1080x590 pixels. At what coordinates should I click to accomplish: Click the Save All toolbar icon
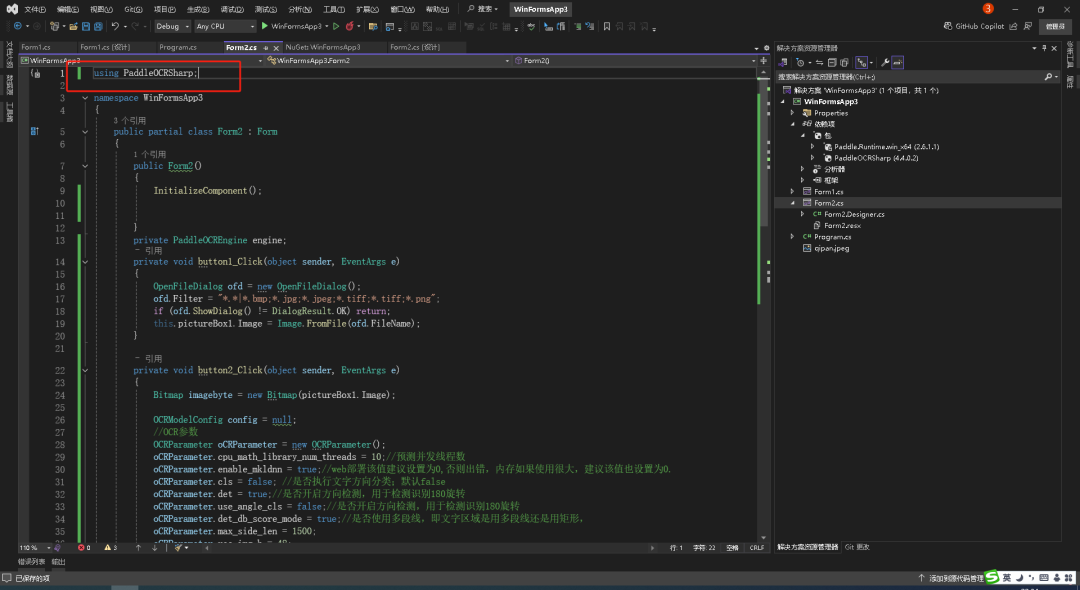point(97,26)
